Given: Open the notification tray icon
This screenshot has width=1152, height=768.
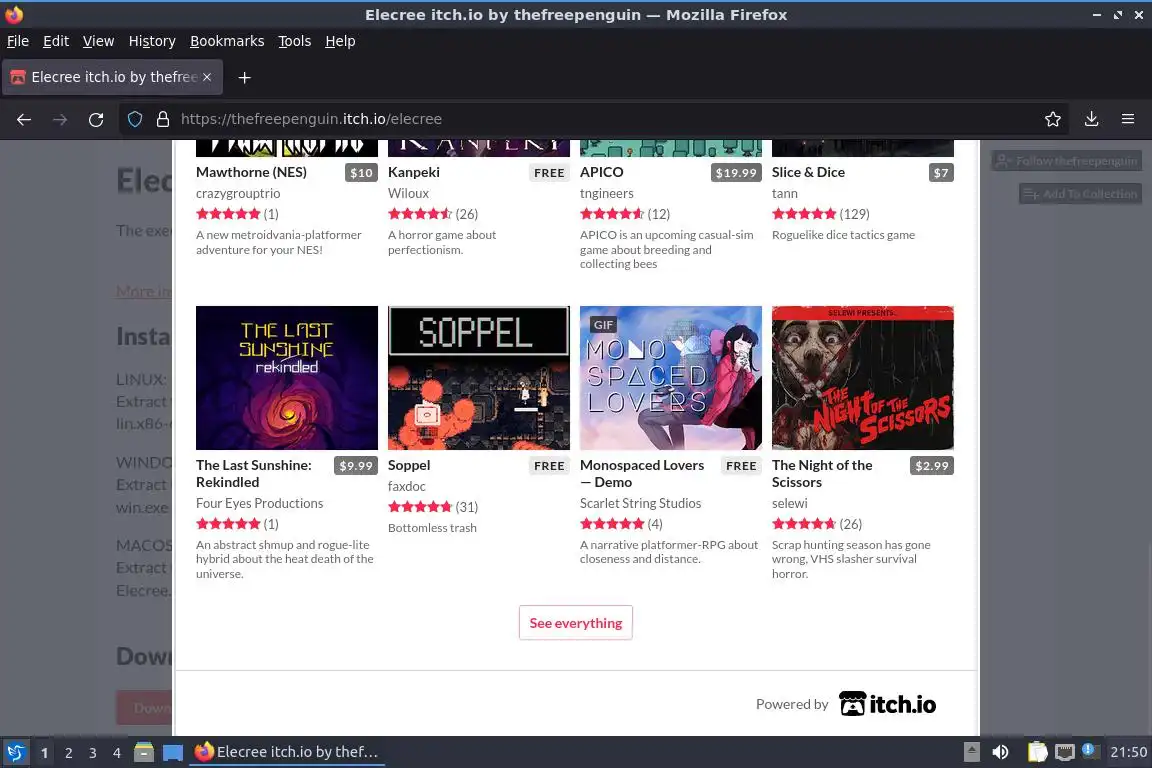Looking at the screenshot, I should coord(1090,750).
